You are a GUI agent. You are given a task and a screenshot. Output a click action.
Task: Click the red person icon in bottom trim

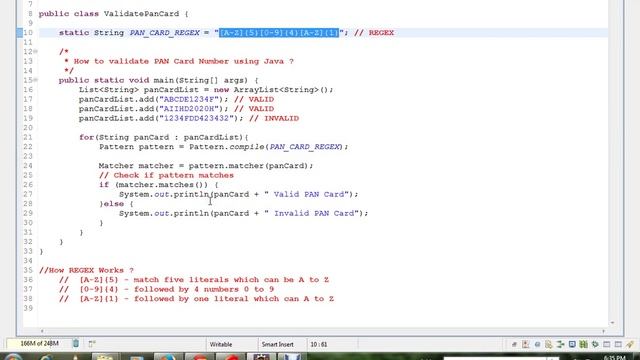click(526, 344)
